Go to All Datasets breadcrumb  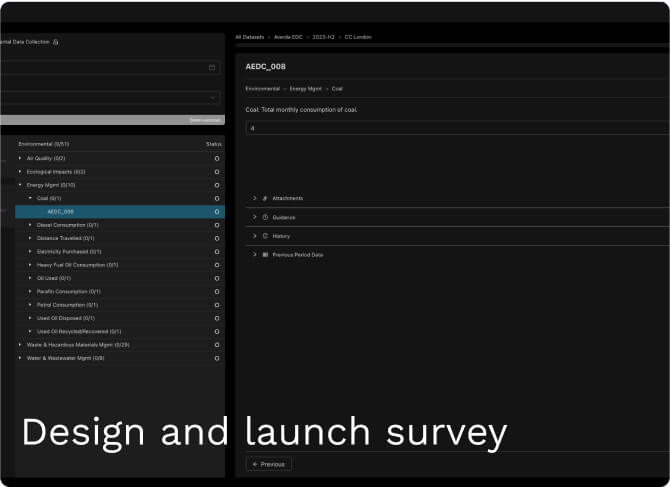[x=250, y=37]
